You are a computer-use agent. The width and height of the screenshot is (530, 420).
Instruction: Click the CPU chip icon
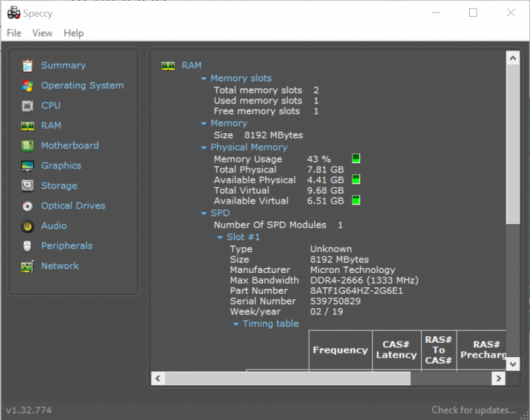tap(27, 106)
